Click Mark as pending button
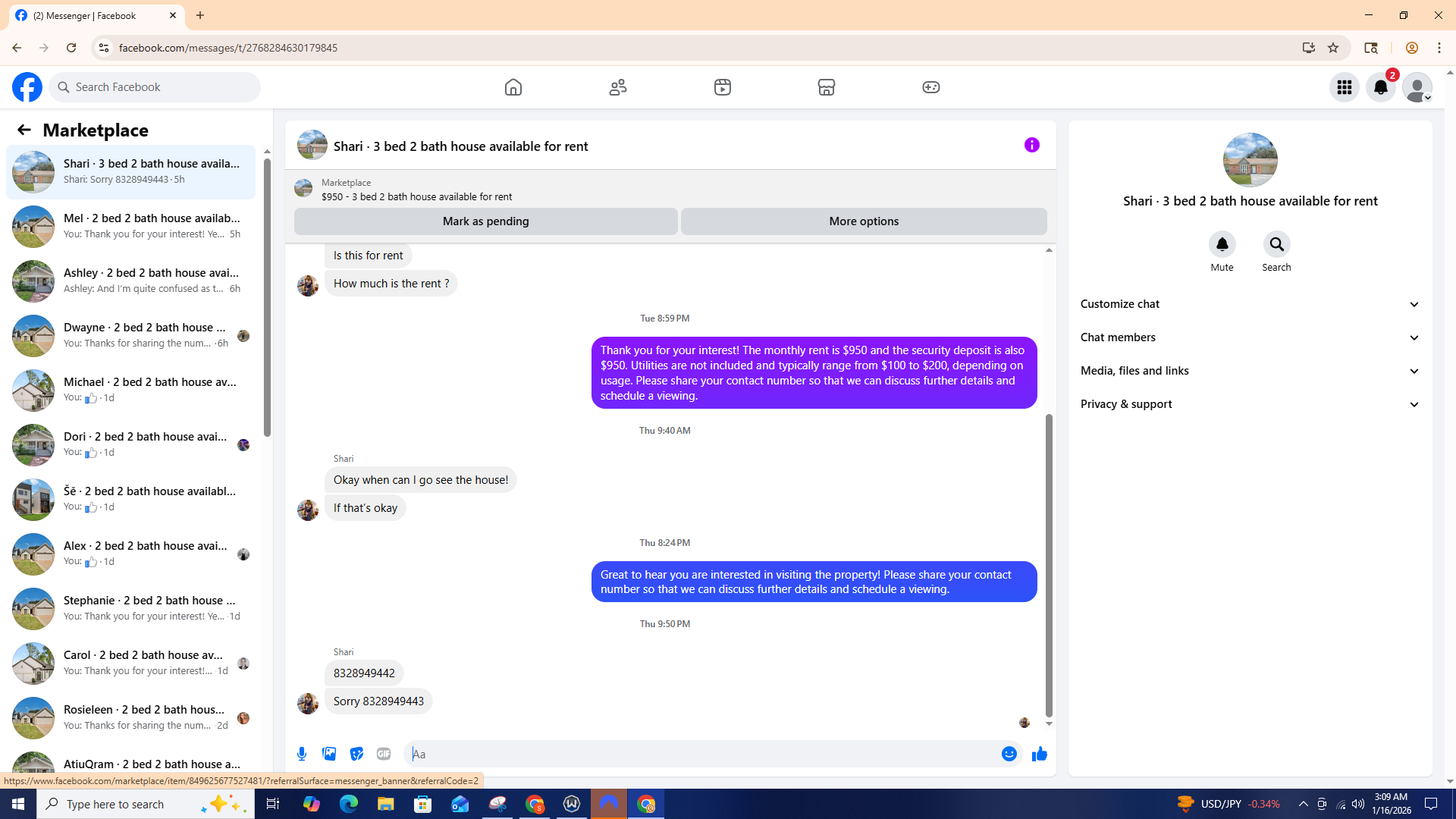 point(485,221)
